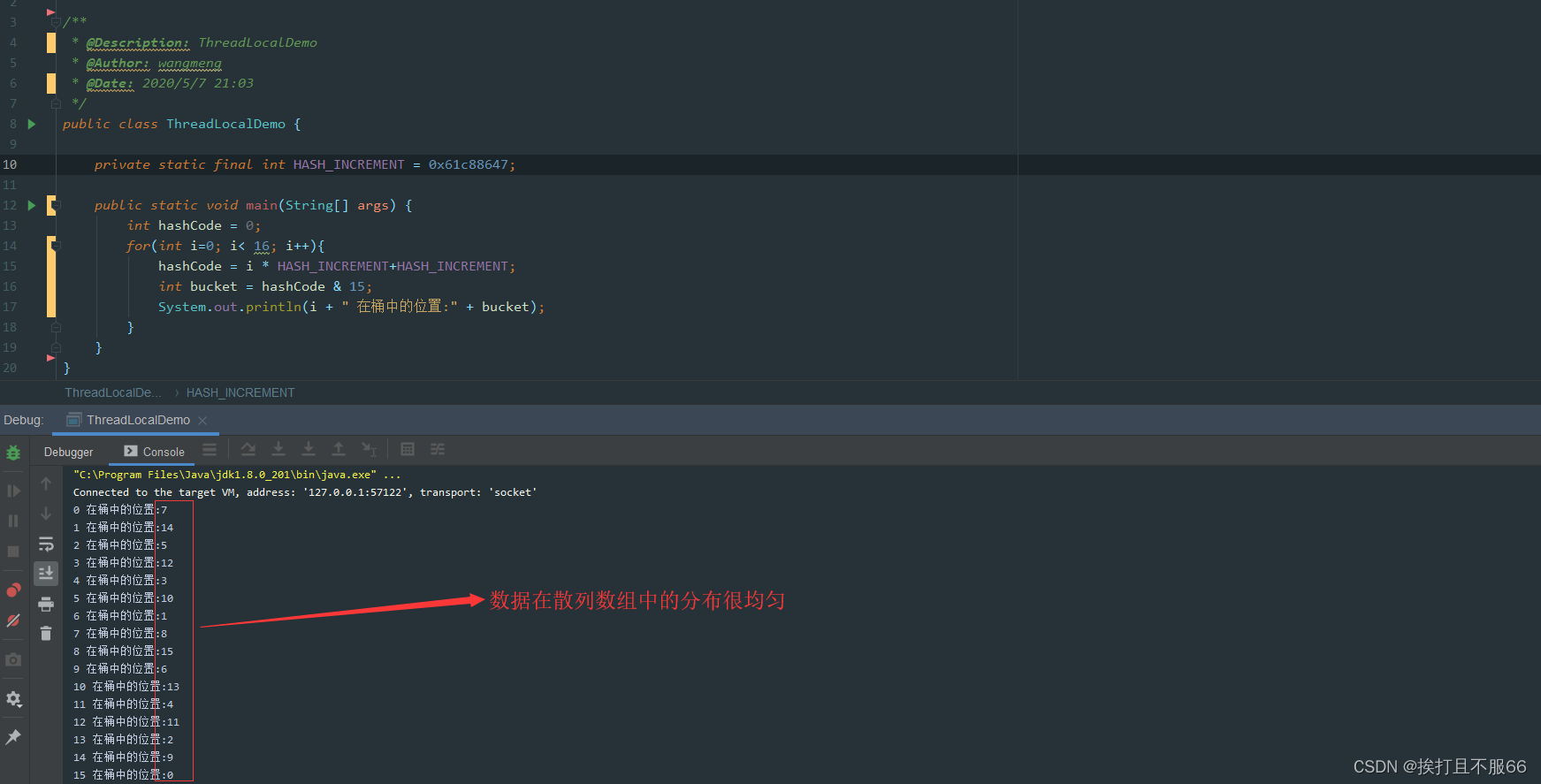The height and width of the screenshot is (784, 1541).
Task: Select HASH_INCREMENT breadcrumb item
Action: click(240, 392)
